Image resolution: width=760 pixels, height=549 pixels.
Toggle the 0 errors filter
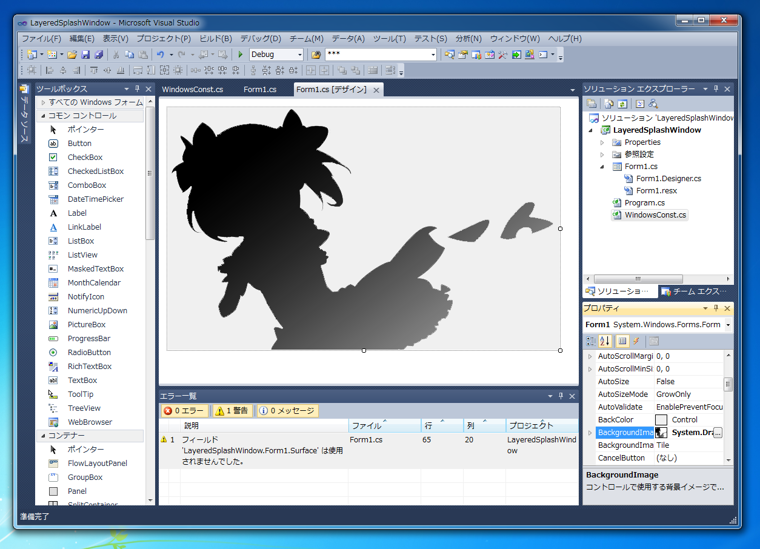point(184,411)
